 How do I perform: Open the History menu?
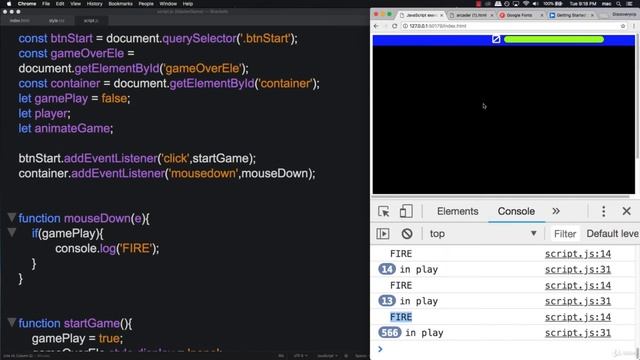pyautogui.click(x=95, y=4)
